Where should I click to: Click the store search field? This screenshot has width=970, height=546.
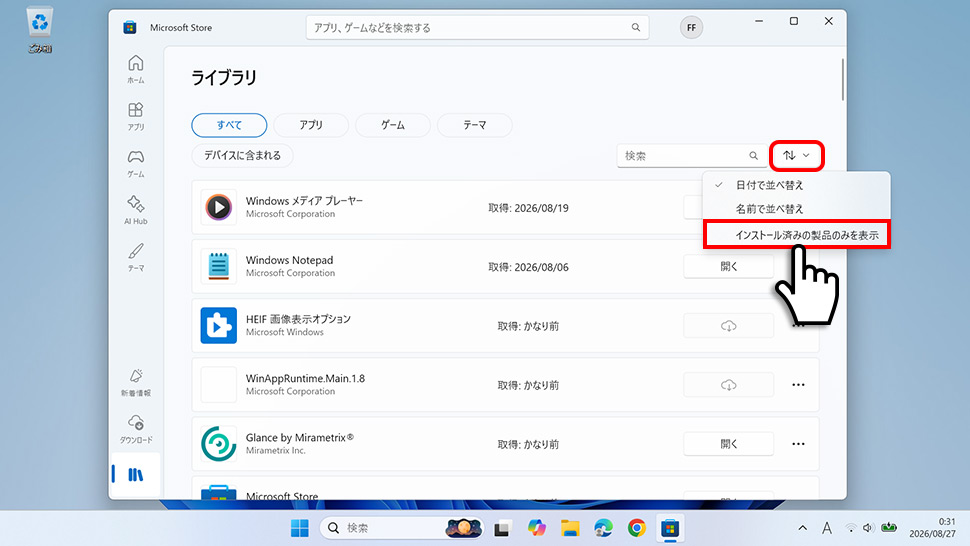point(478,27)
